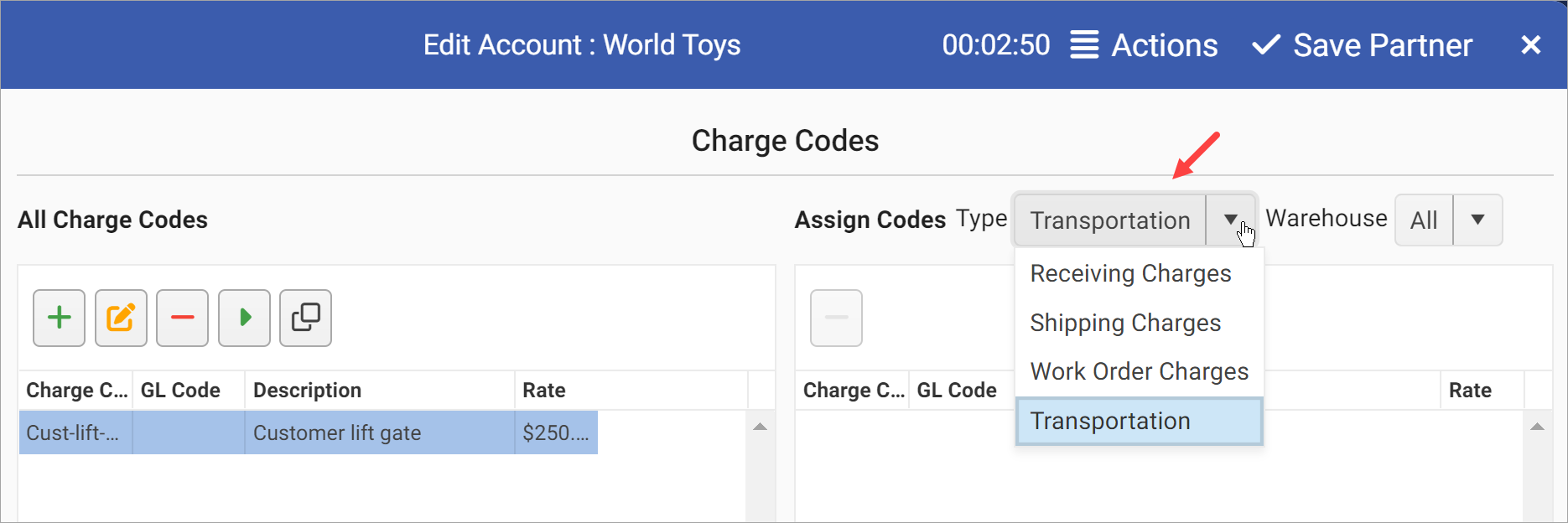Screen dimensions: 1568x523
Task: Click the green run arrow icon
Action: [244, 318]
